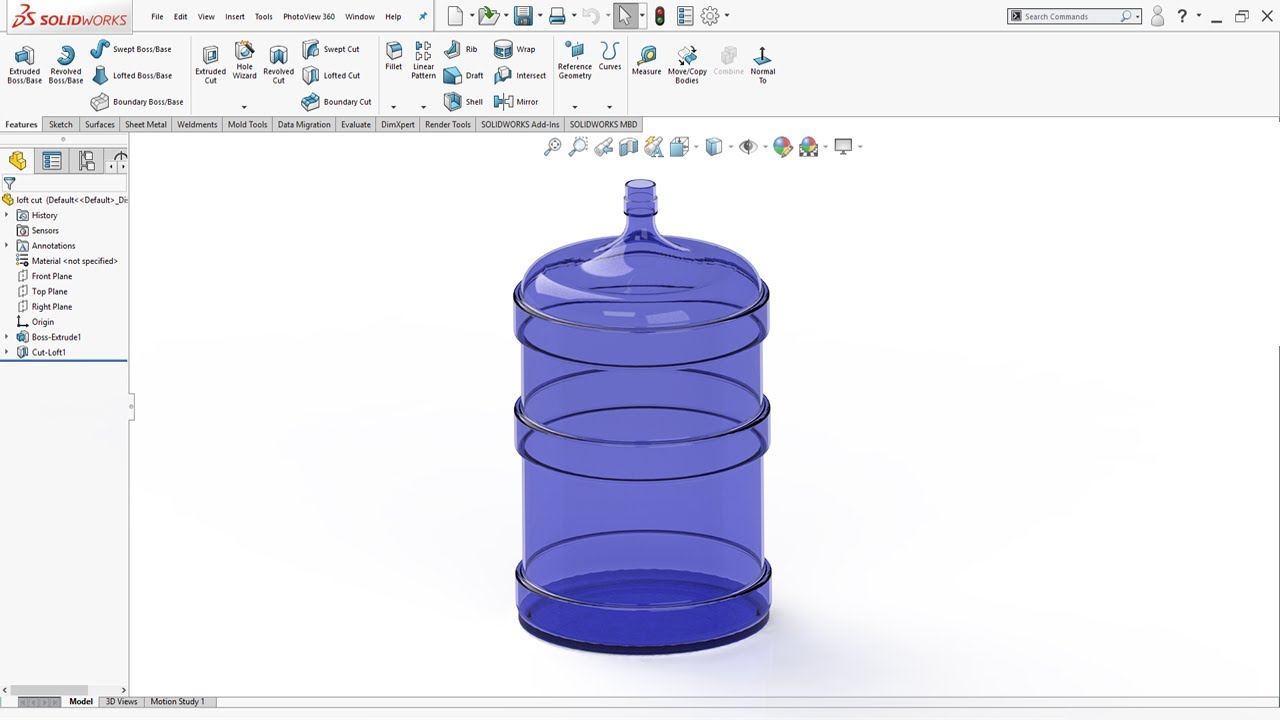The width and height of the screenshot is (1280, 720).
Task: Expand the Options gear dropdown arrow
Action: (x=727, y=16)
